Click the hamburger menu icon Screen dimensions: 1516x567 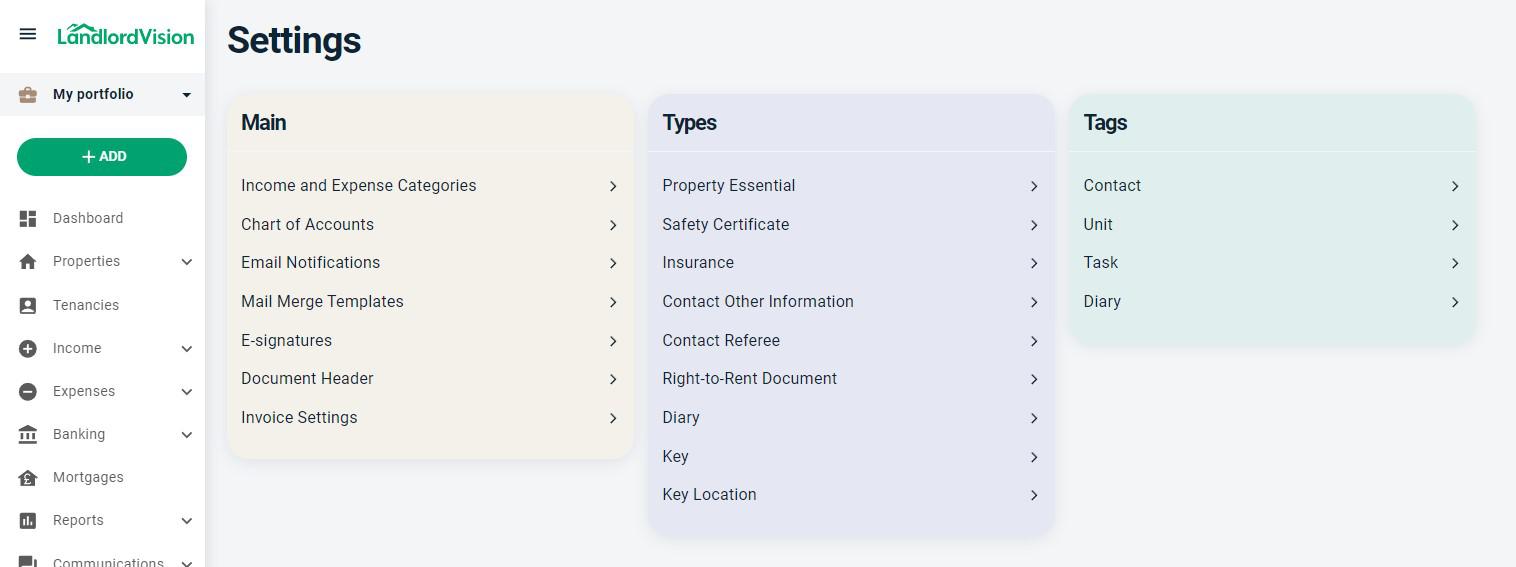click(x=28, y=35)
